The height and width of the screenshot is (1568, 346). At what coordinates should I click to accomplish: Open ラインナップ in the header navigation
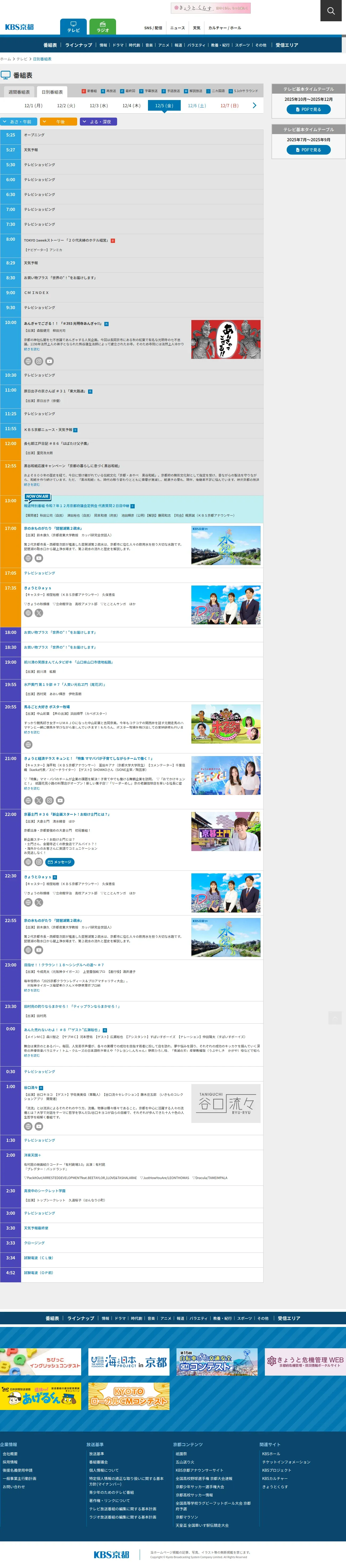point(79,45)
